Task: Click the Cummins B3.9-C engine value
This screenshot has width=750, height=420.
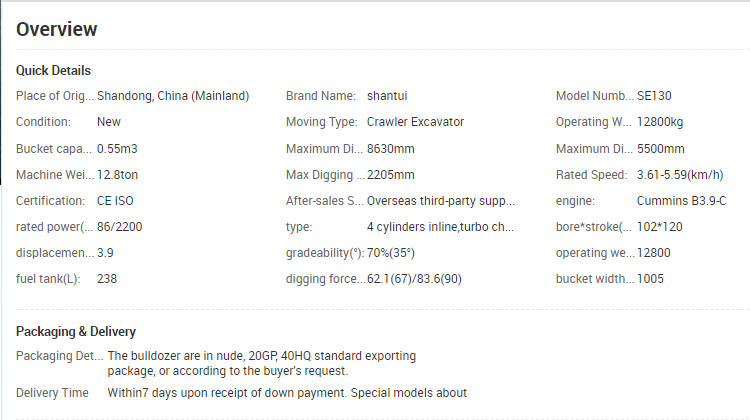Action: pos(681,201)
